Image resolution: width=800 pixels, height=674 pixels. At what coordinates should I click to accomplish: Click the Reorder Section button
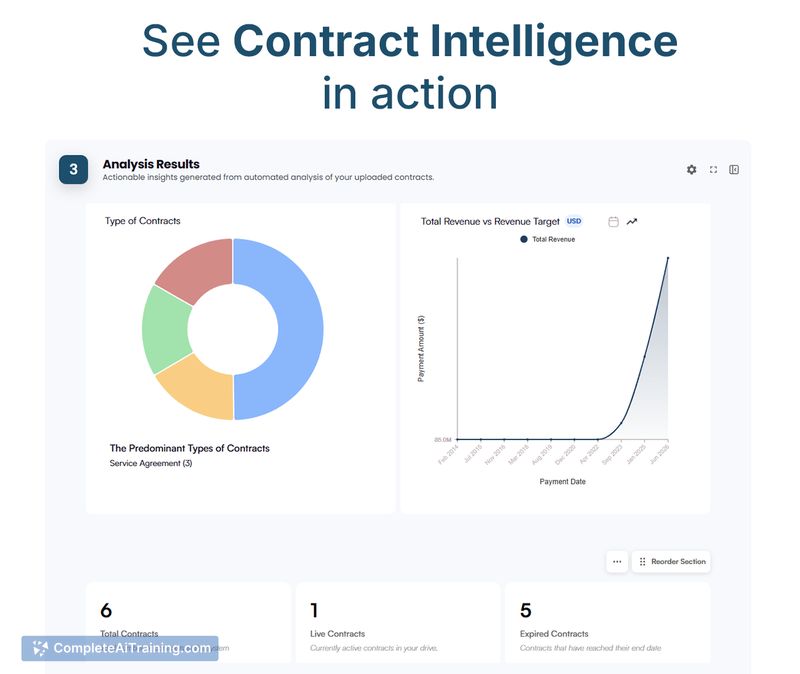coord(671,562)
